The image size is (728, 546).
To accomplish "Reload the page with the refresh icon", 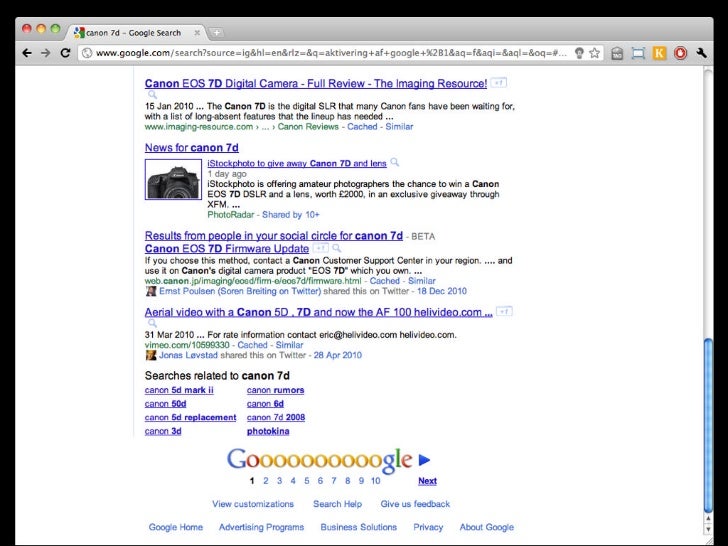I will [x=65, y=53].
